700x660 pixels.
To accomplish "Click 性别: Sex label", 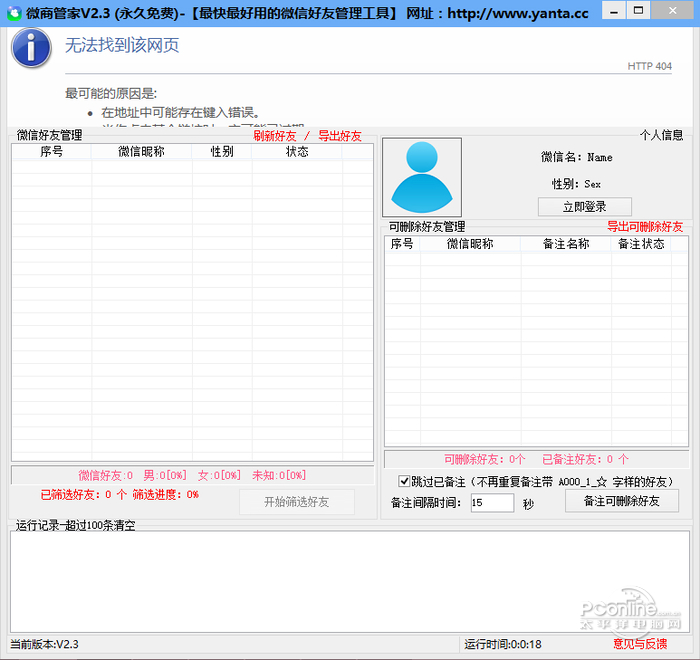I will click(x=576, y=184).
